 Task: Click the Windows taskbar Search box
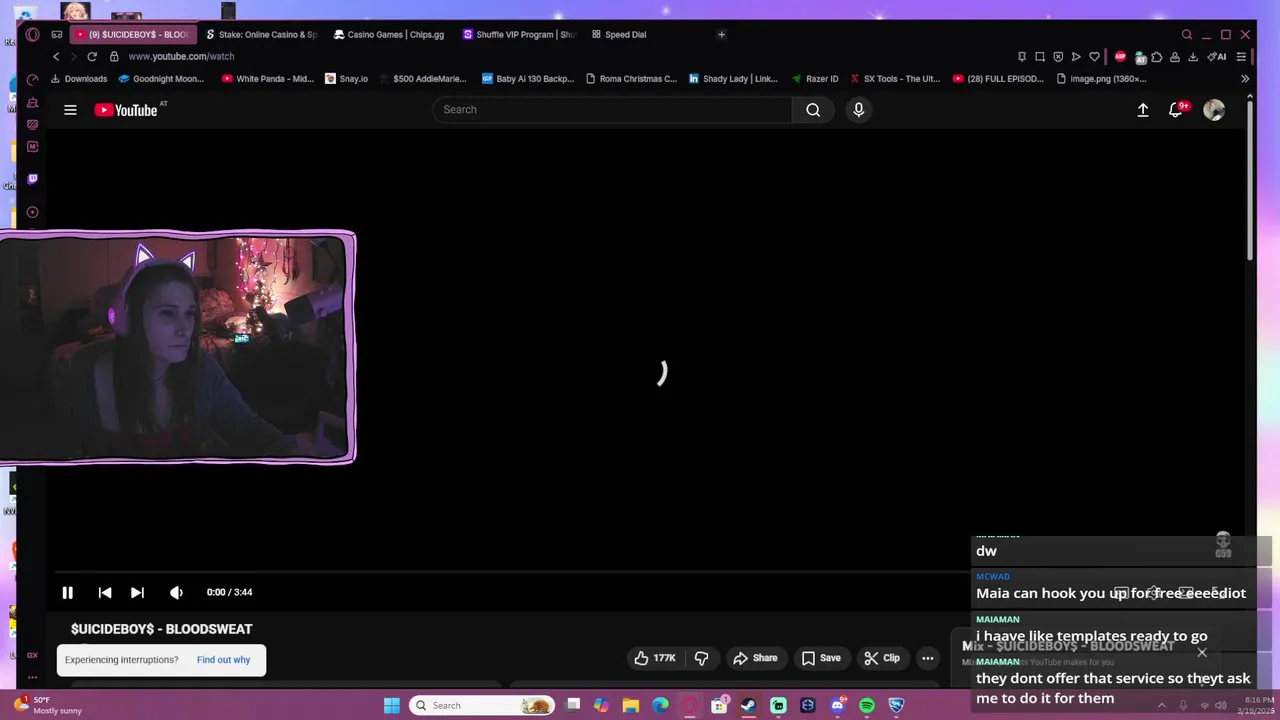[x=481, y=705]
